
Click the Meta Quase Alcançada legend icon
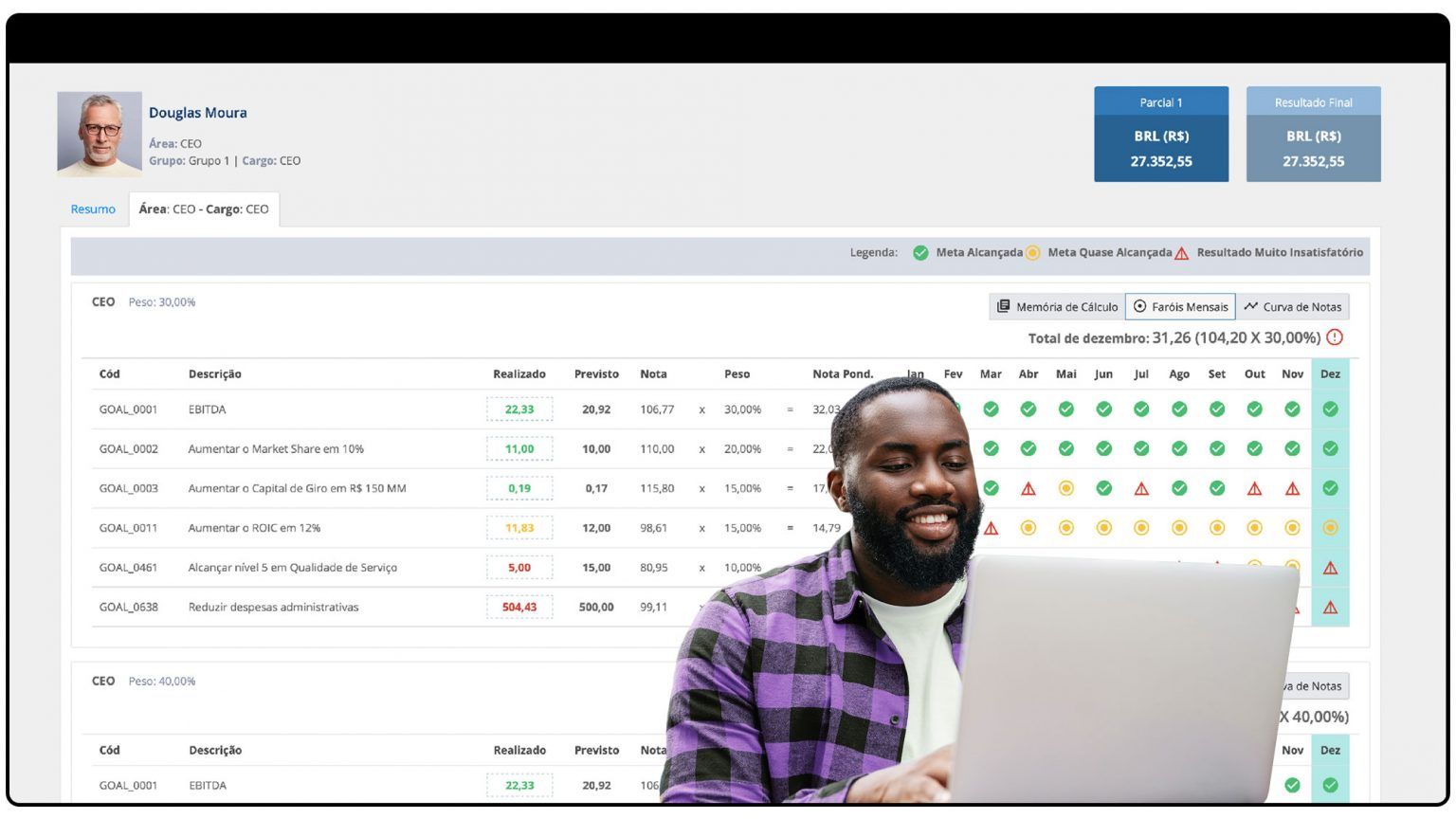[x=1032, y=253]
